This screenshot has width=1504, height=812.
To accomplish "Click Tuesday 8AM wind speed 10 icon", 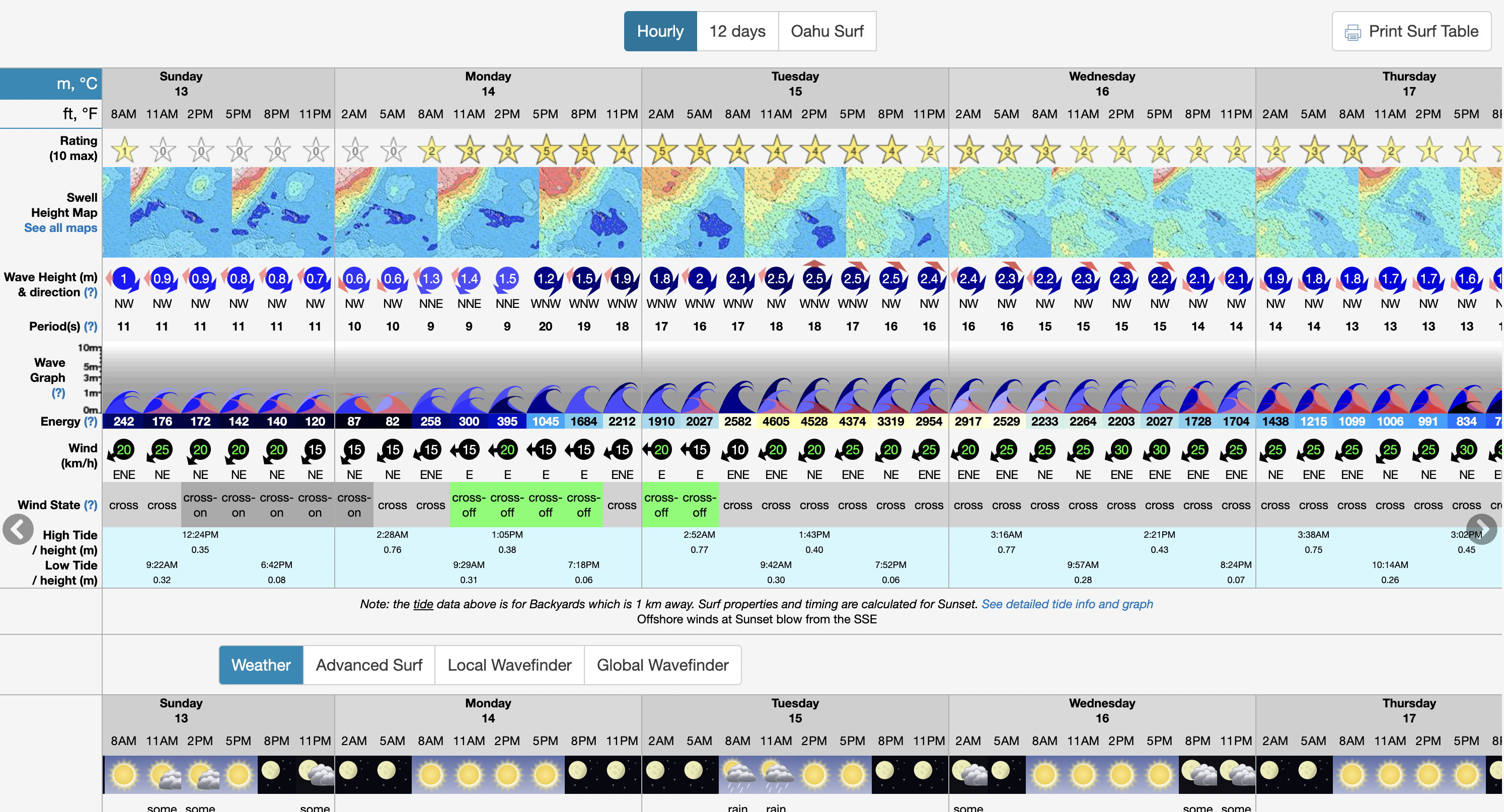I will pos(738,450).
